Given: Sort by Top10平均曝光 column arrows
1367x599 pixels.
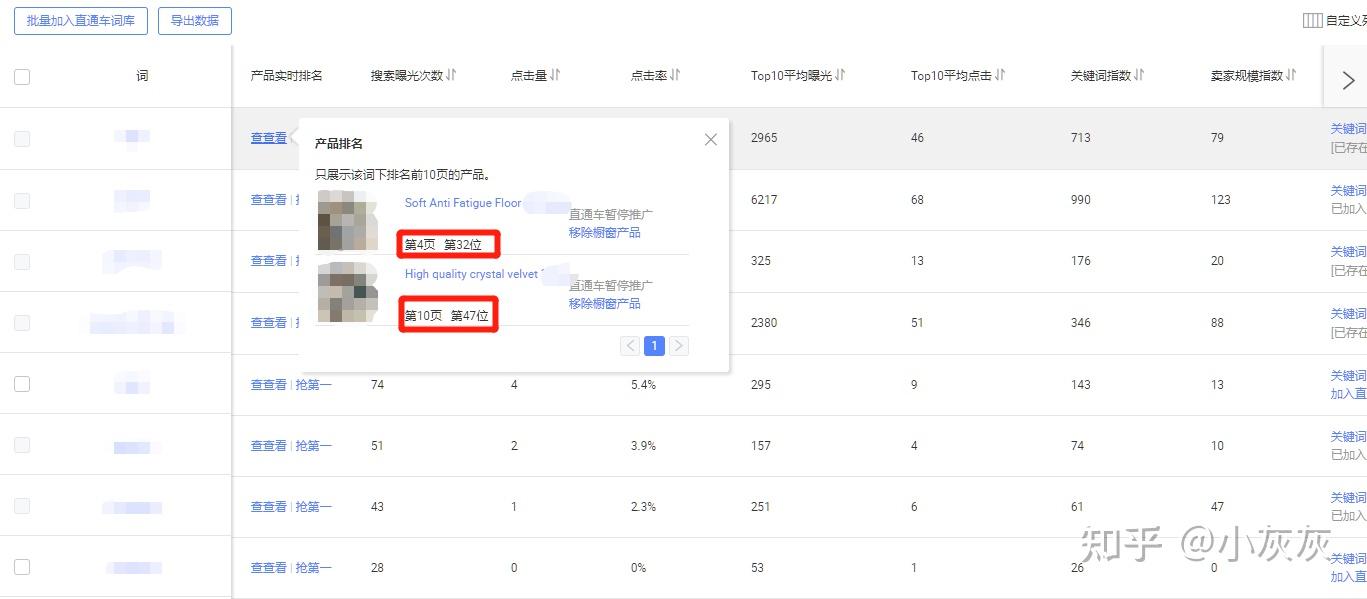Looking at the screenshot, I should point(840,75).
